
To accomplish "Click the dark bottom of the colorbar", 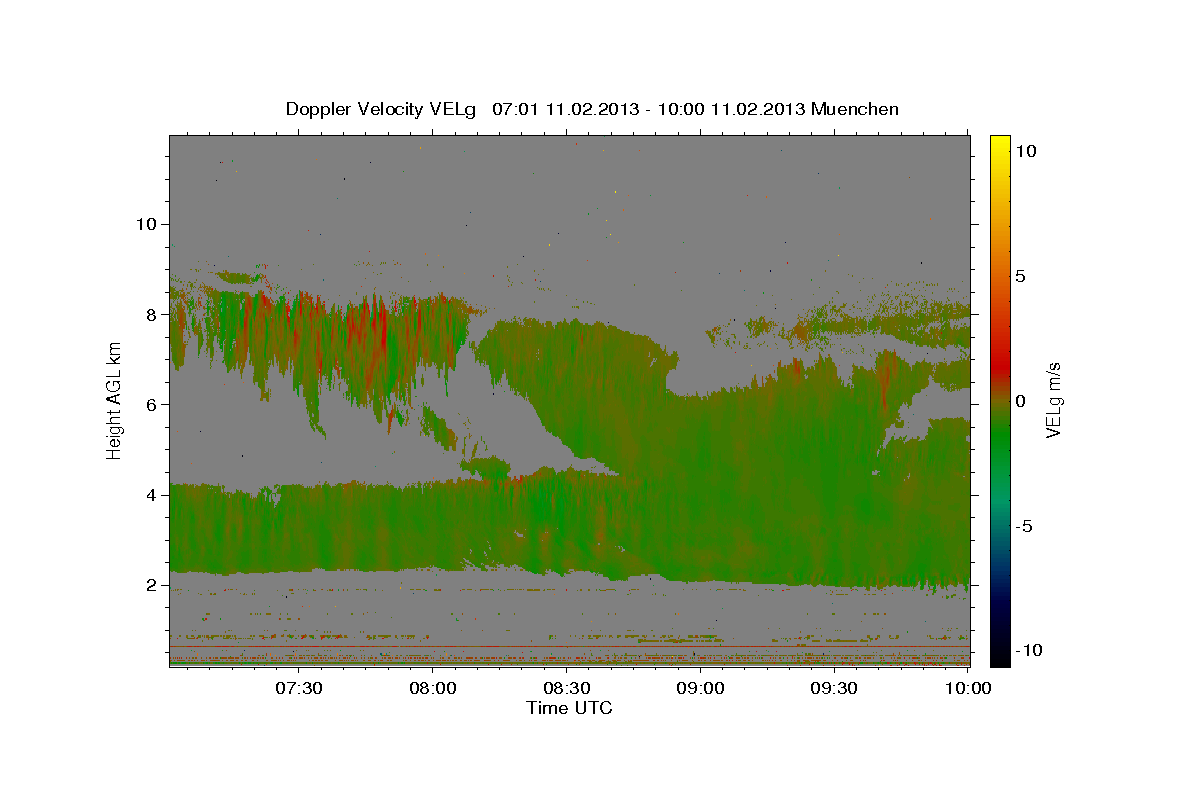I will tap(999, 655).
